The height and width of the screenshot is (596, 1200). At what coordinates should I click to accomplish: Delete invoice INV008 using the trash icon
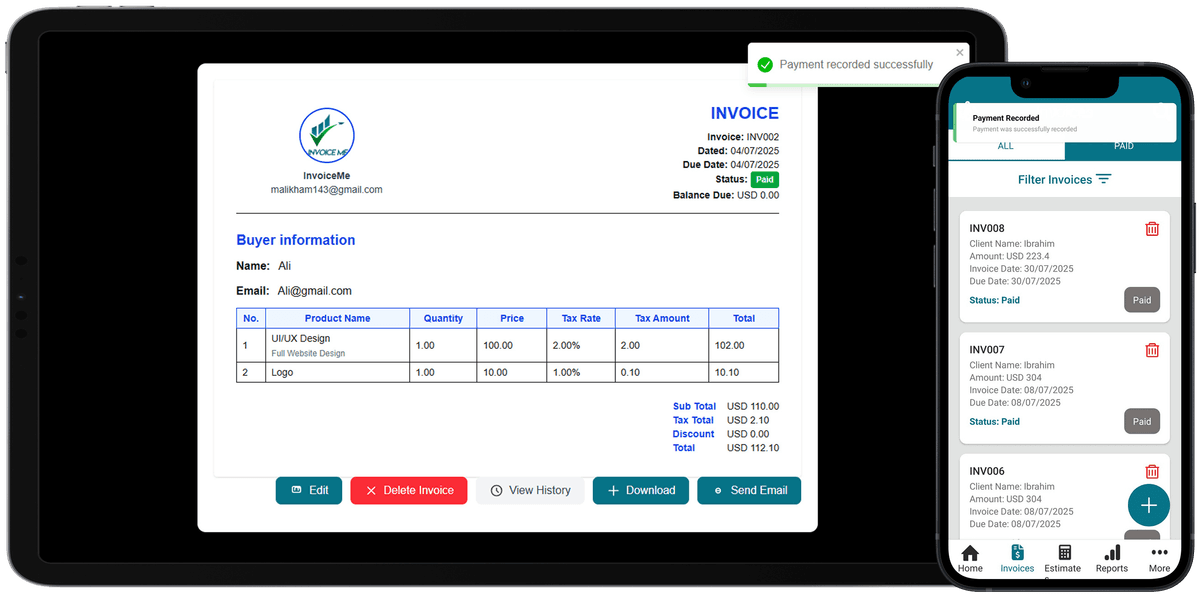point(1152,228)
